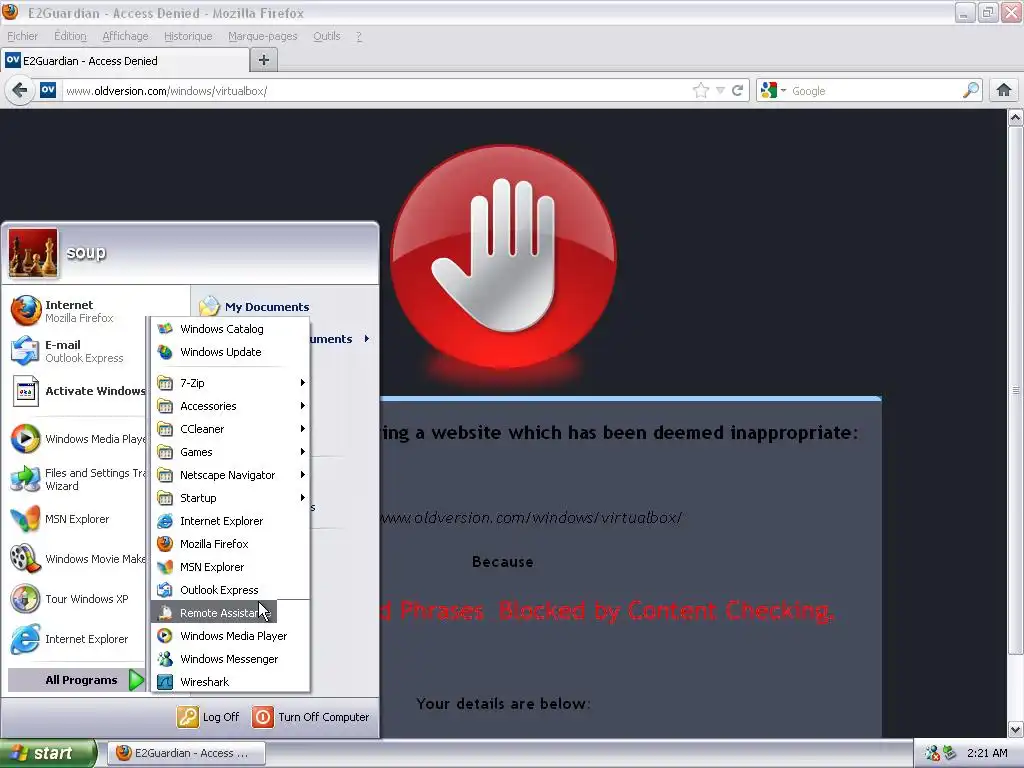Click the URL address field
This screenshot has width=1024, height=768.
click(376, 91)
